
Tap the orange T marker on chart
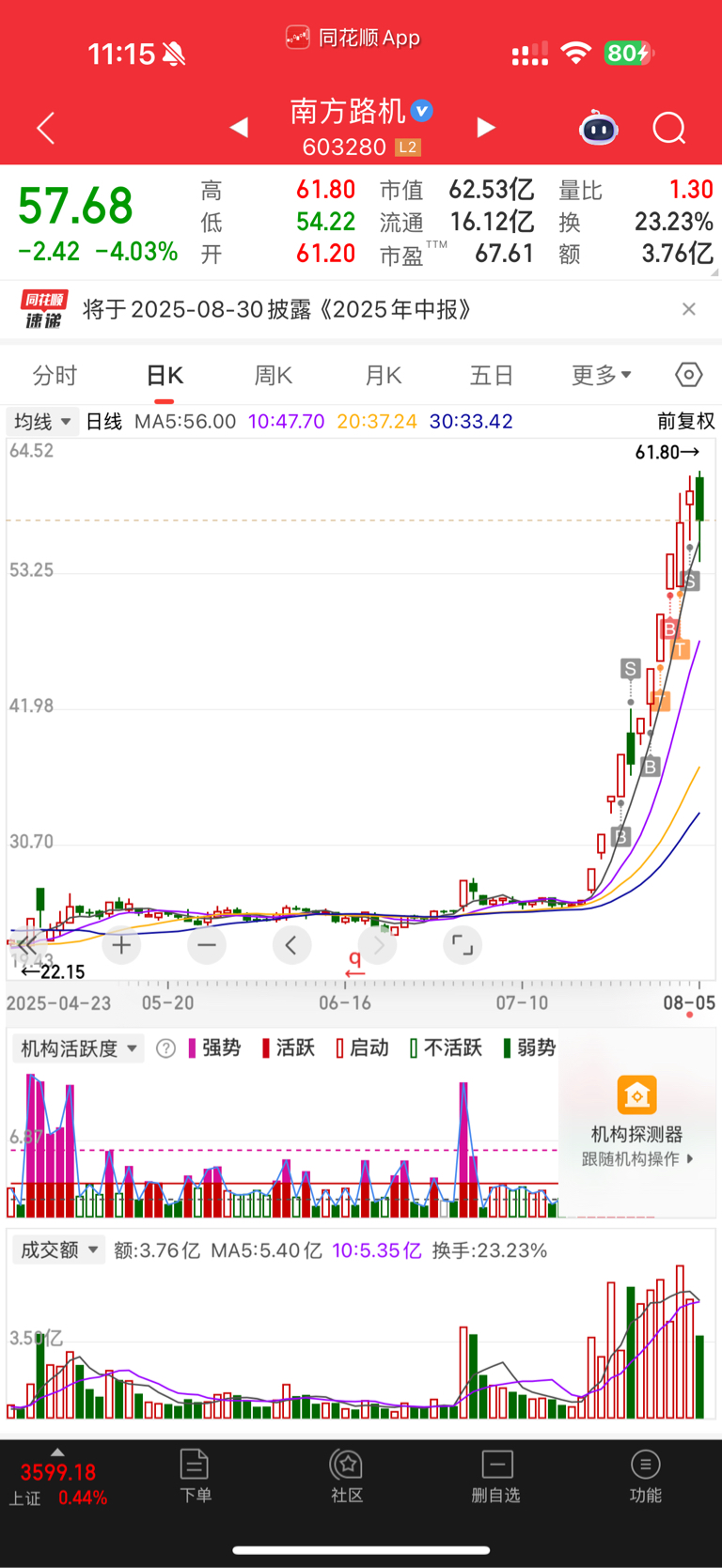click(681, 648)
